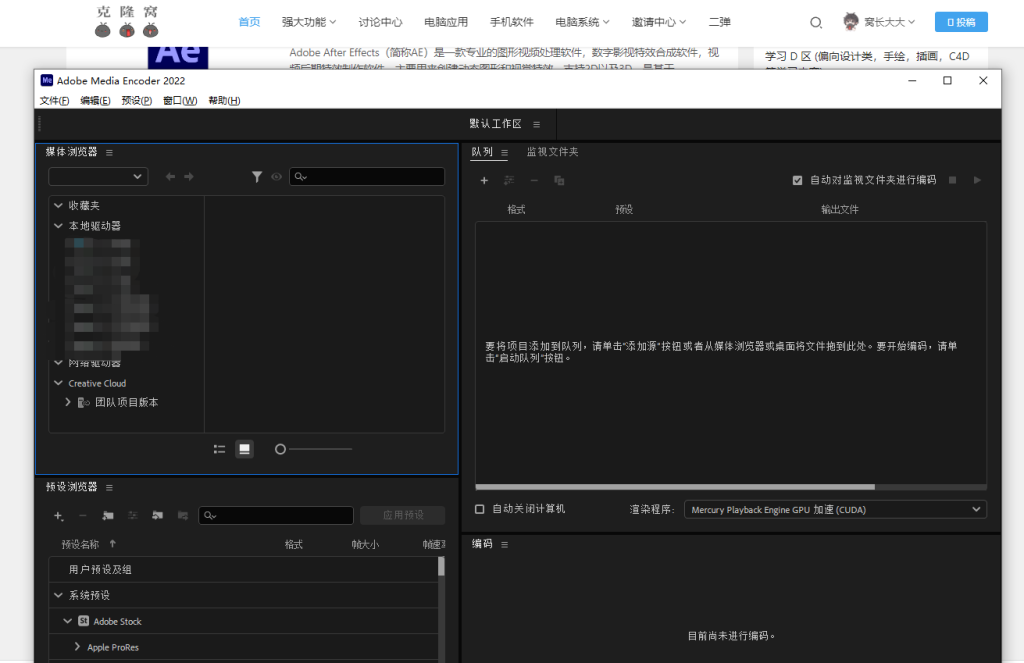Screen dimensions: 1024x663
Task: Click the Media Browser search field
Action: click(367, 176)
